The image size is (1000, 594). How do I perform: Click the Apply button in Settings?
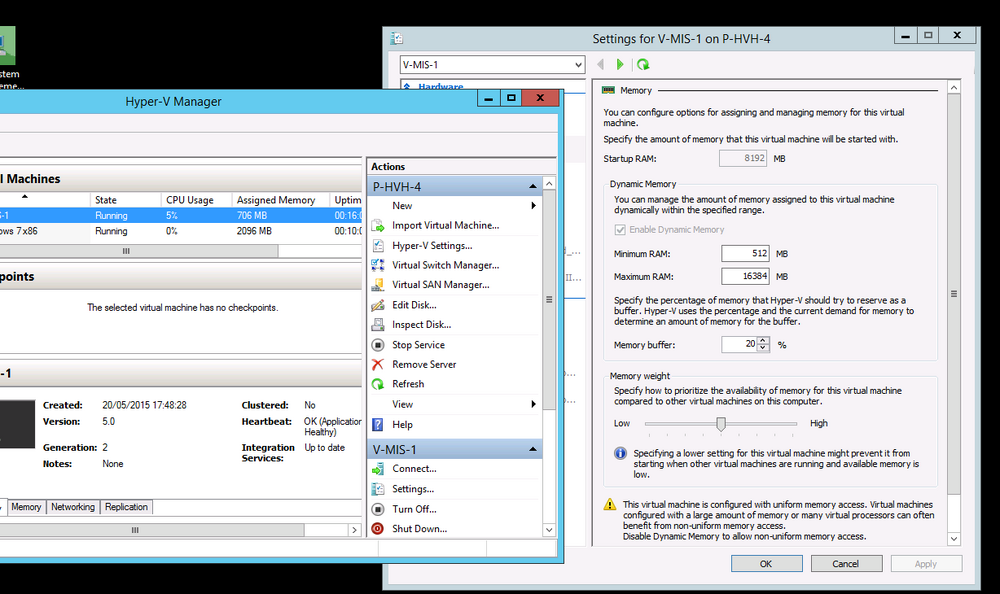926,563
